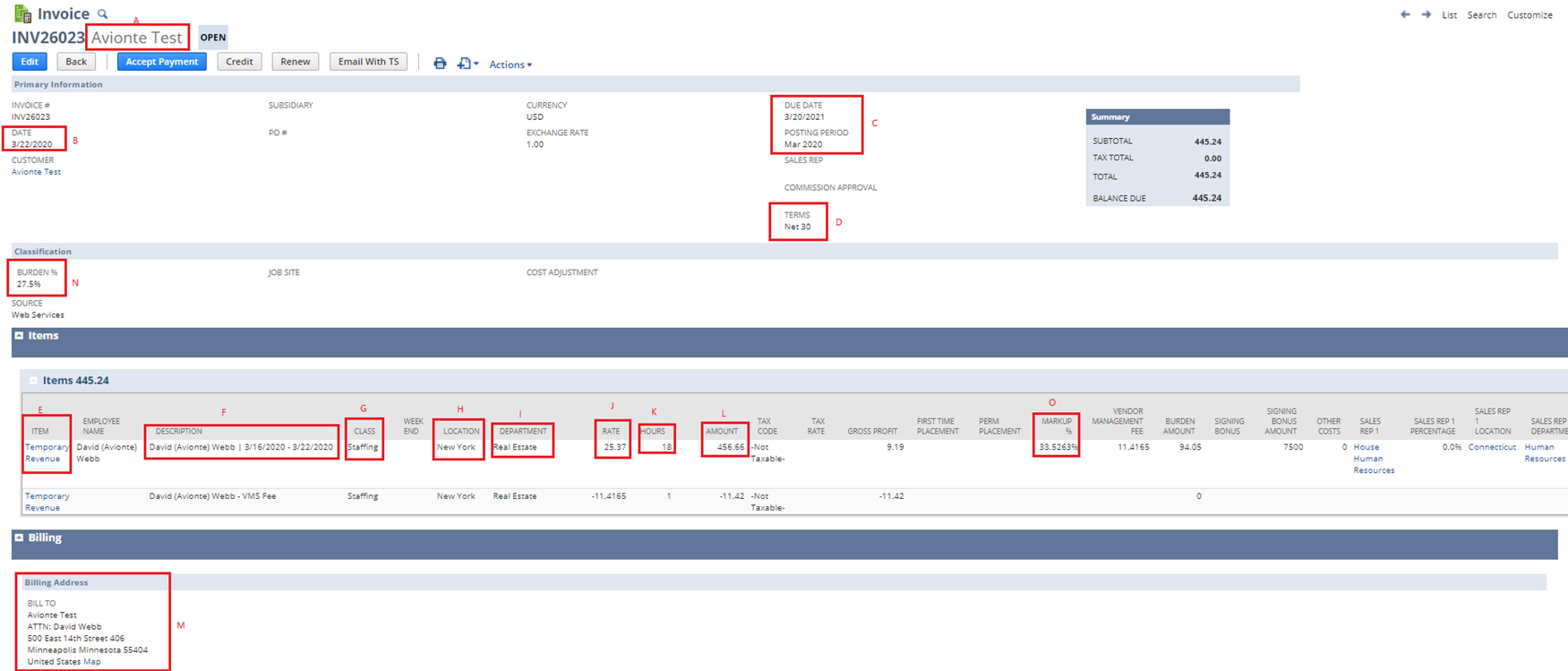
Task: Open search via magnifier beside Invoice title
Action: [x=103, y=14]
